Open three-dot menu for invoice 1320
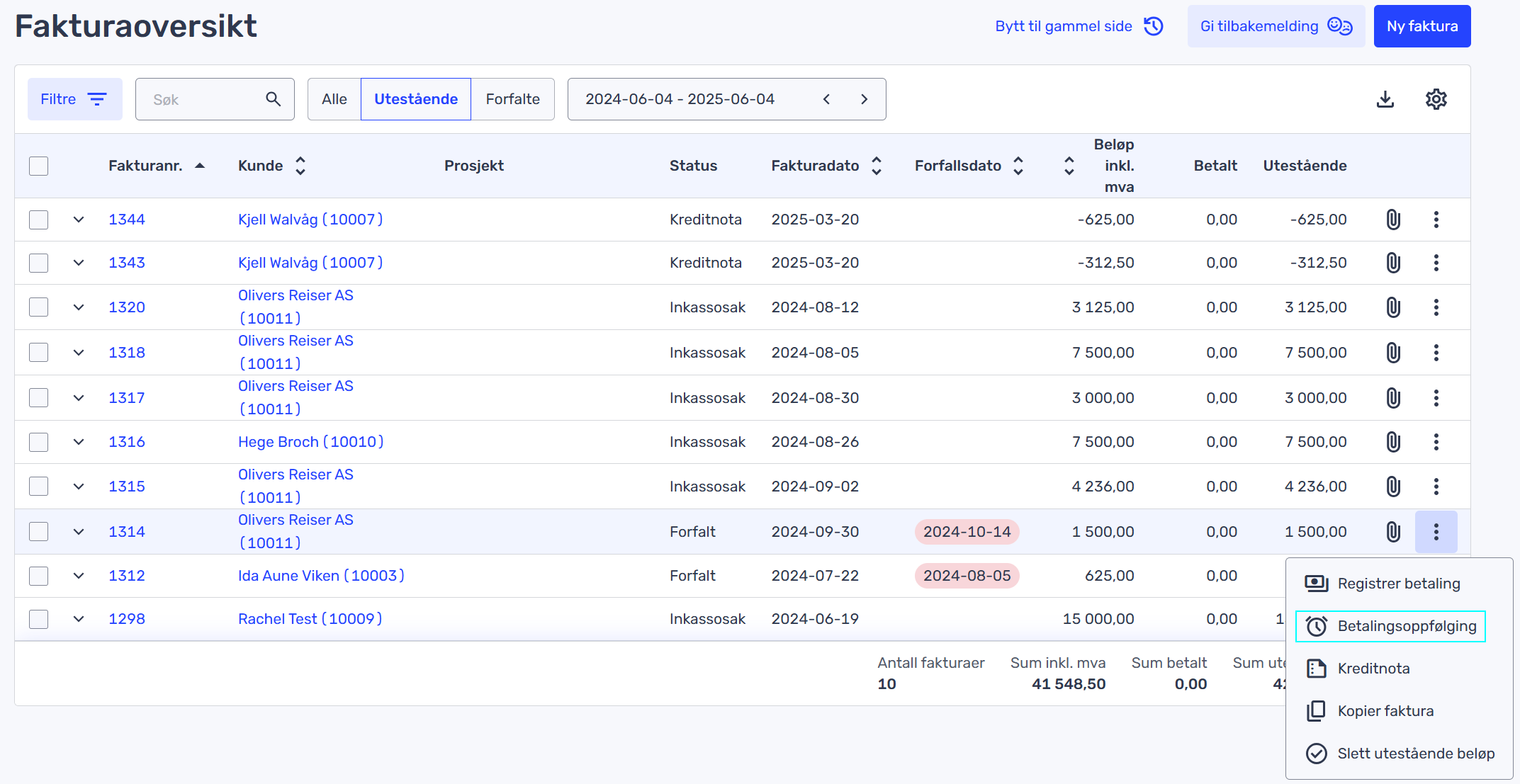The image size is (1520, 784). (x=1436, y=307)
